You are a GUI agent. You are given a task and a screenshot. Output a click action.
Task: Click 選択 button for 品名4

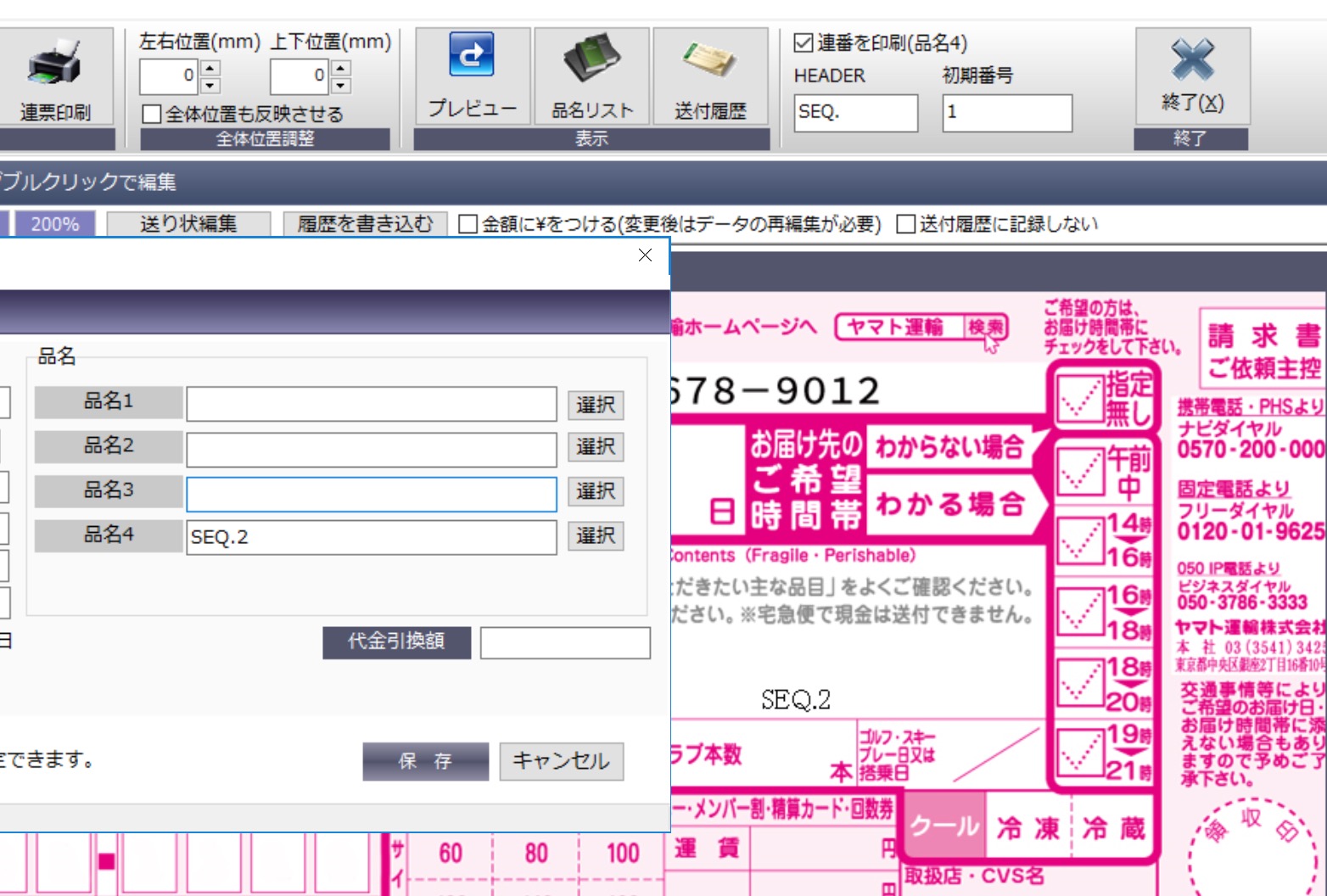[x=596, y=535]
